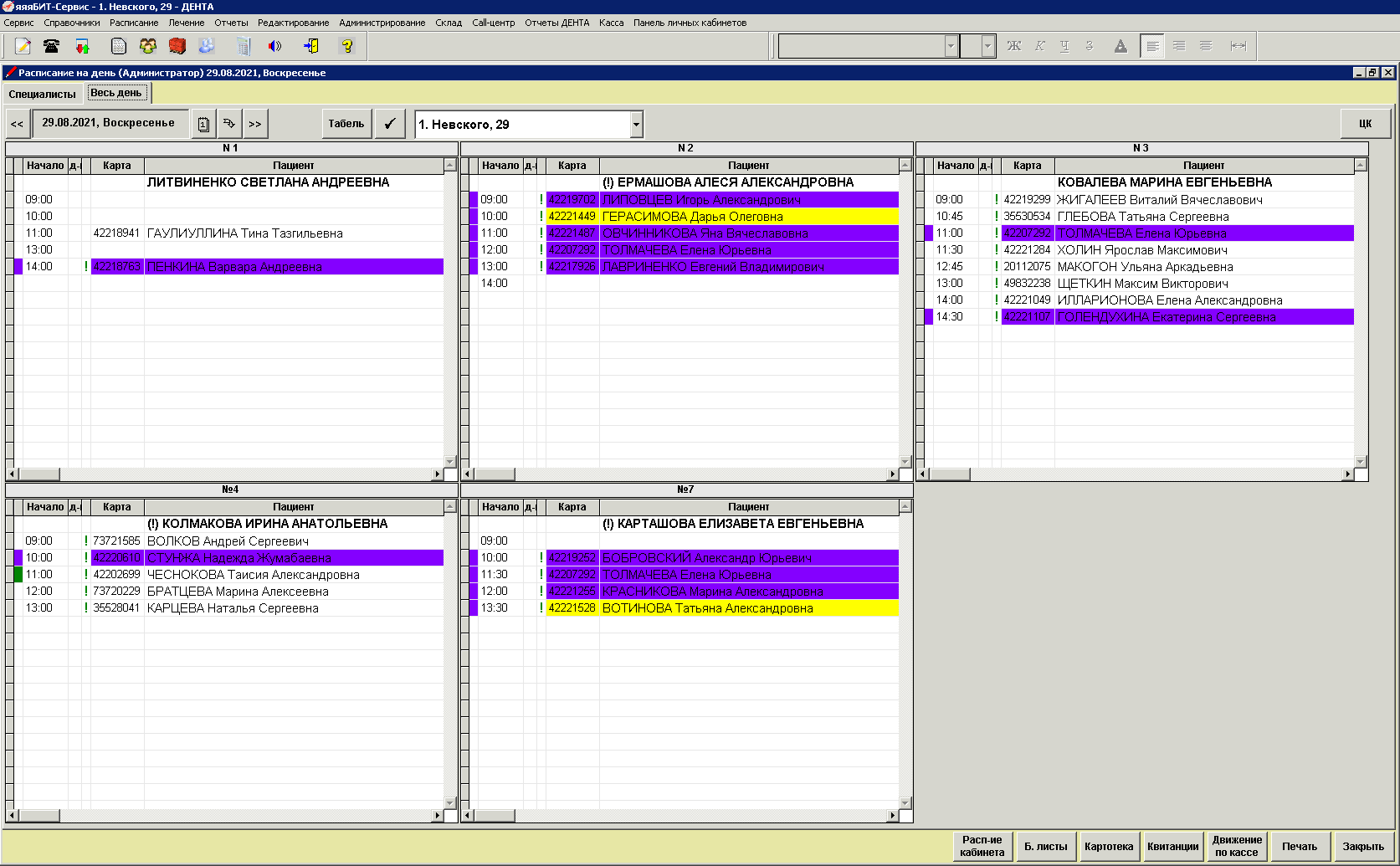Open the font name dropdown arrow
This screenshot has height=866, width=1400.
click(x=951, y=46)
